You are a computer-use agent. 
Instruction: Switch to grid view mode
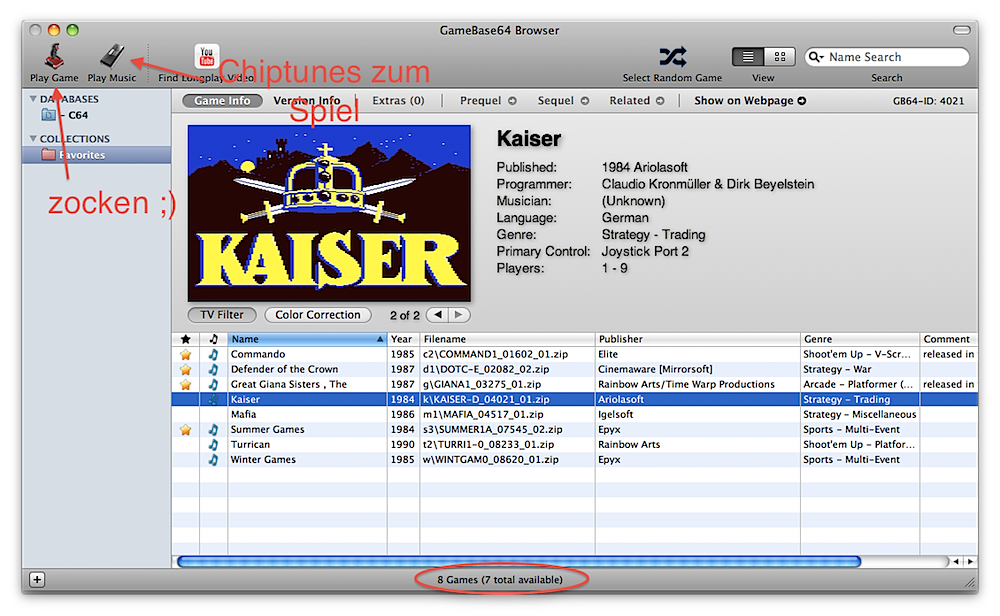pos(779,57)
